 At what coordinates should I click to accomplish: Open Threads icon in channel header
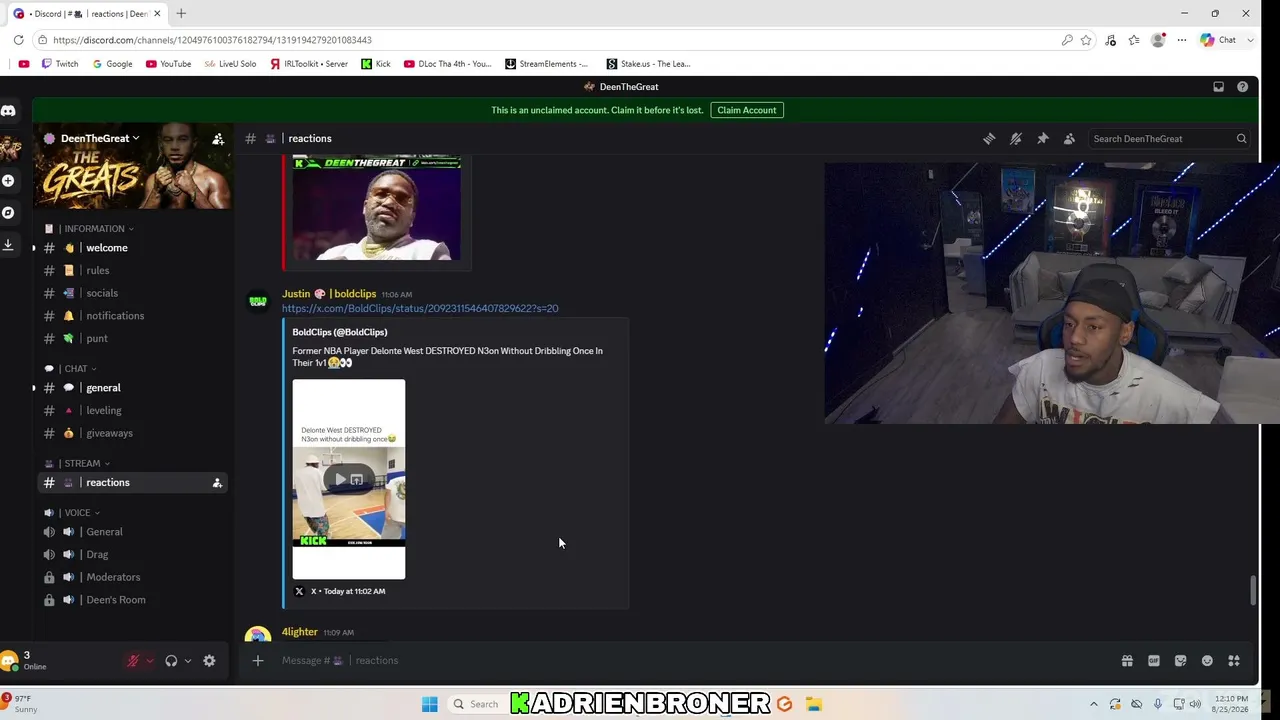pos(989,139)
